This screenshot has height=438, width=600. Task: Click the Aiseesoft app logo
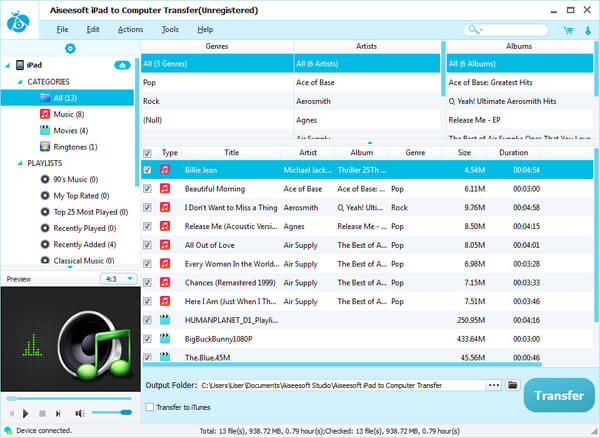(18, 21)
